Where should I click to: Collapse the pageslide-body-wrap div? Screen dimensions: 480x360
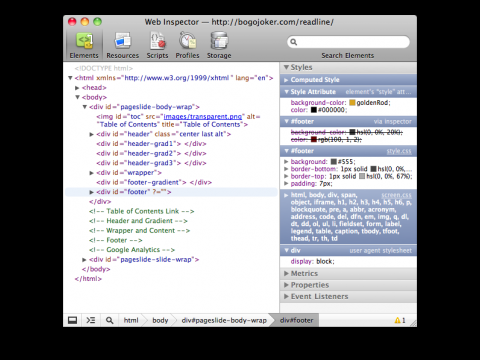point(84,107)
